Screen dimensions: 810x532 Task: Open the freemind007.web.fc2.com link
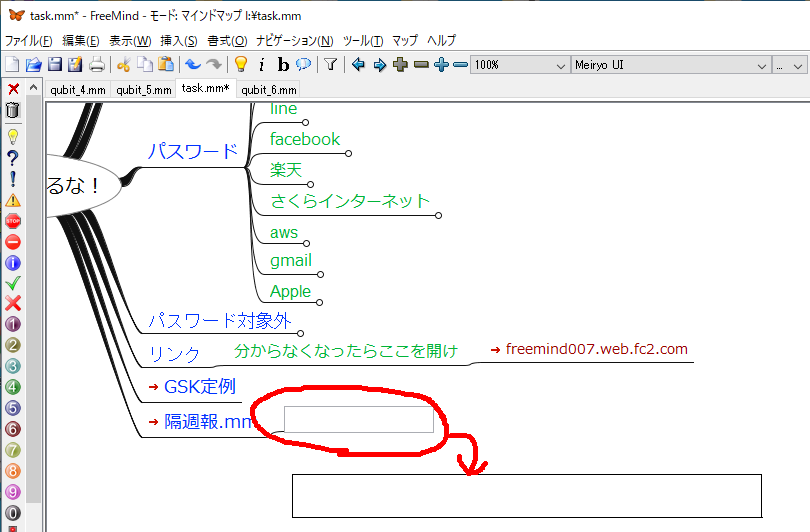click(597, 349)
